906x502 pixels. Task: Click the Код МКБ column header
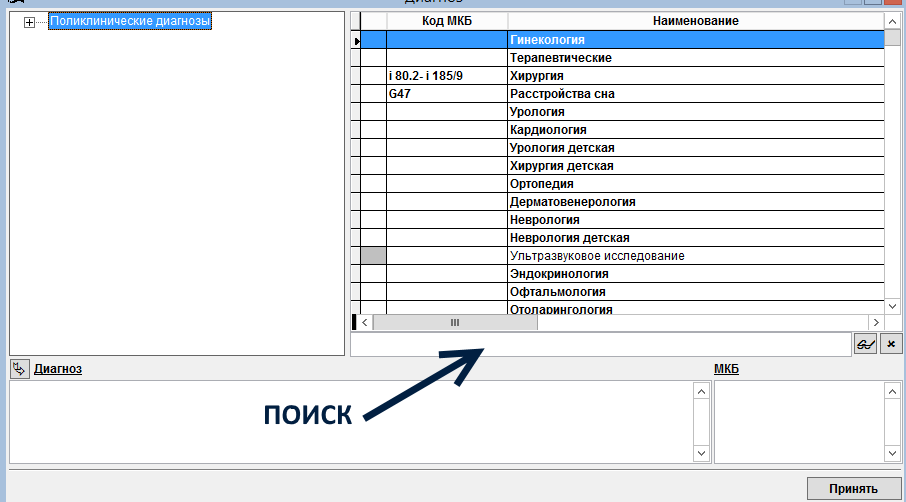(x=446, y=21)
